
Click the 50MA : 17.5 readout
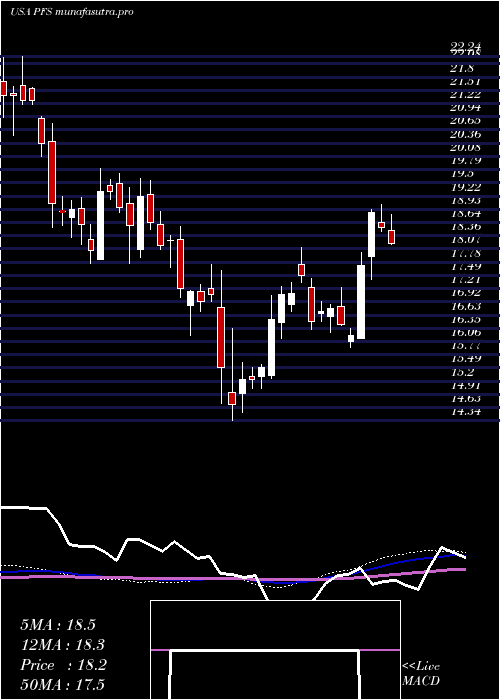coord(63,684)
